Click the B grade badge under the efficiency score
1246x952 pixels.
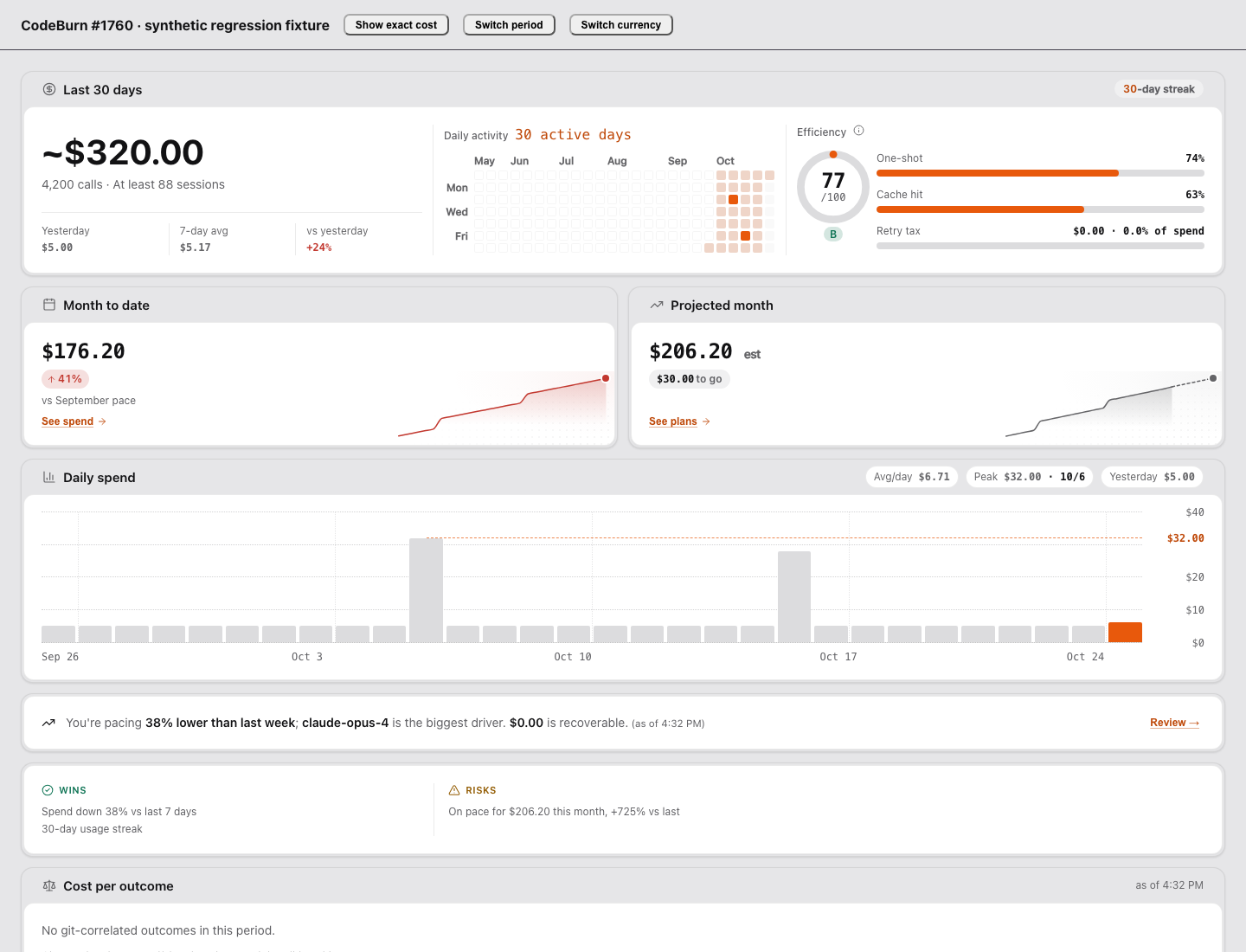833,235
